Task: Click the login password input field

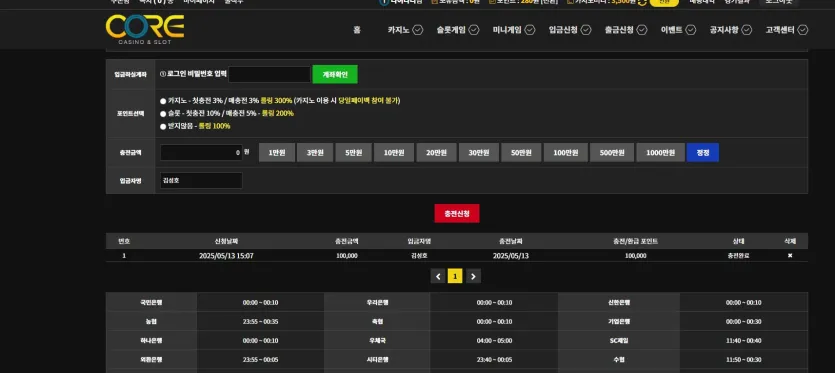Action: point(269,75)
